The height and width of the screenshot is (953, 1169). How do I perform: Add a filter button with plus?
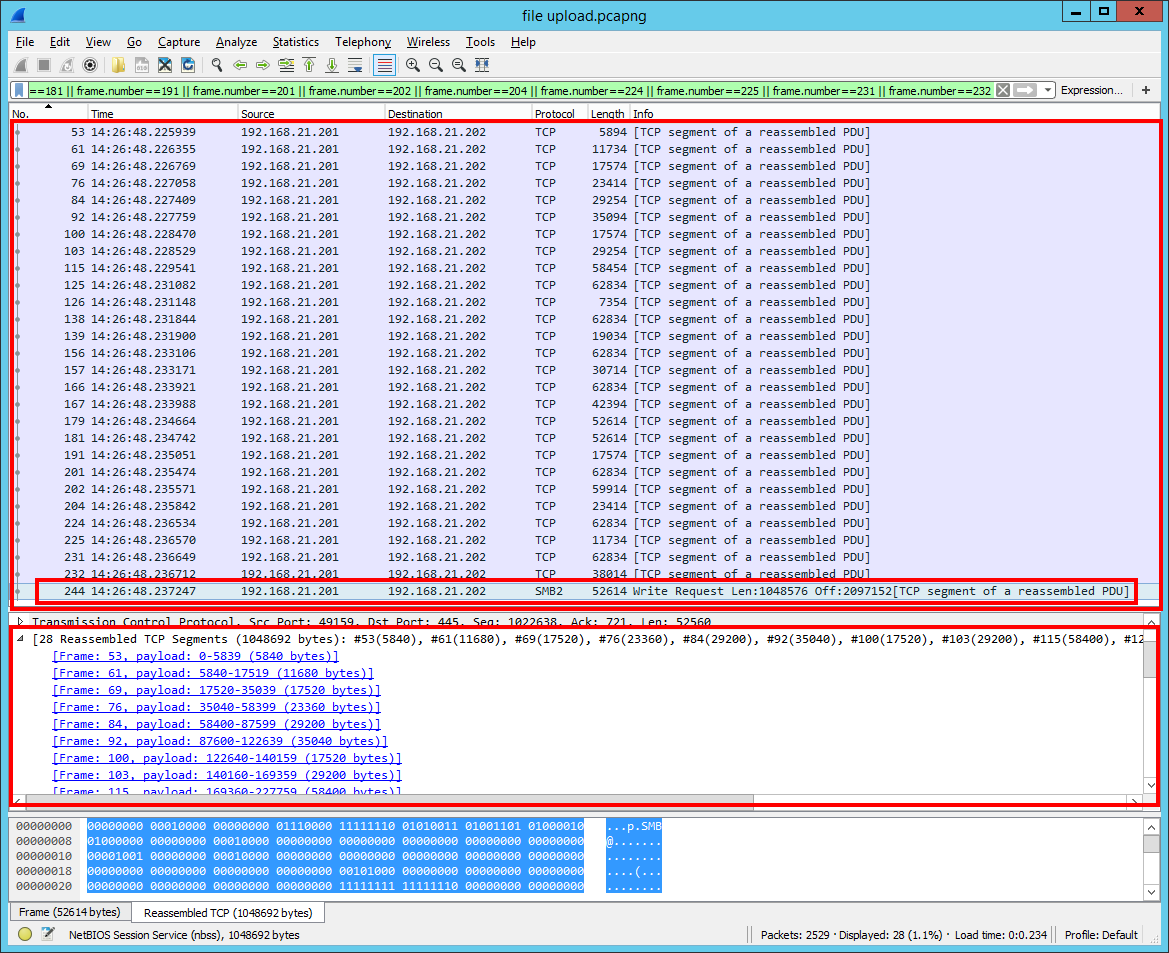pyautogui.click(x=1146, y=90)
